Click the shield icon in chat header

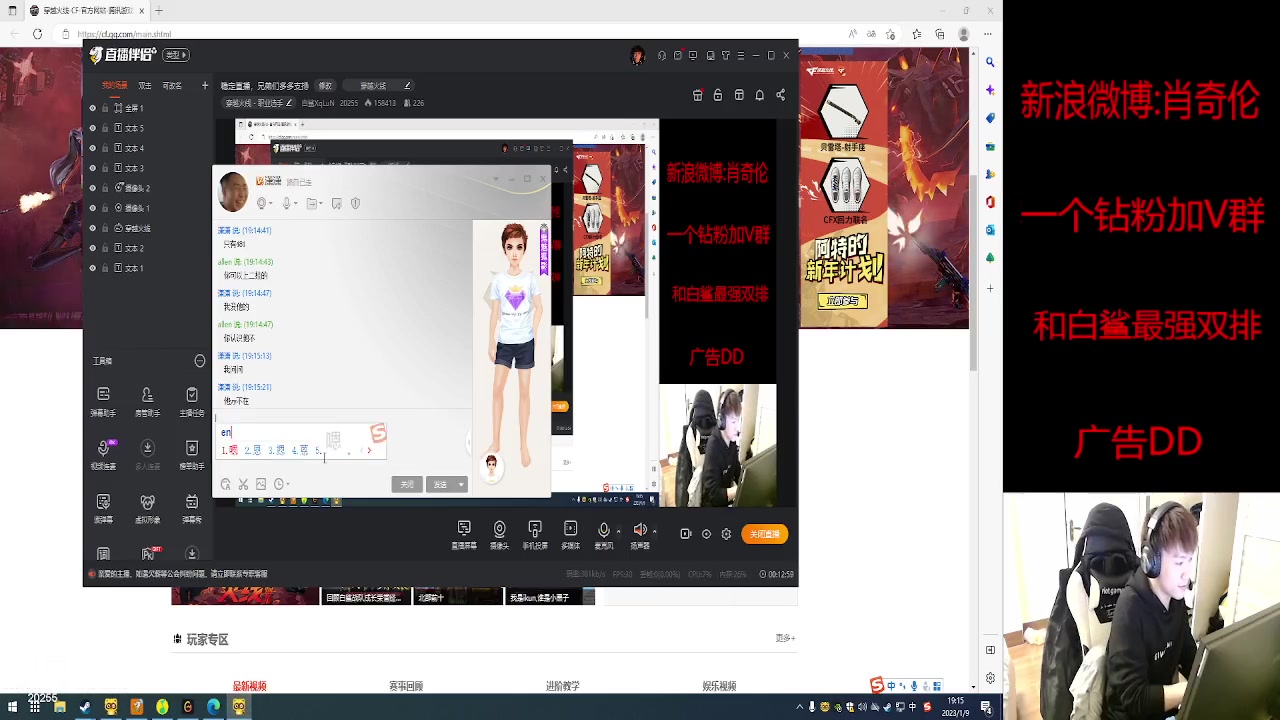[355, 203]
